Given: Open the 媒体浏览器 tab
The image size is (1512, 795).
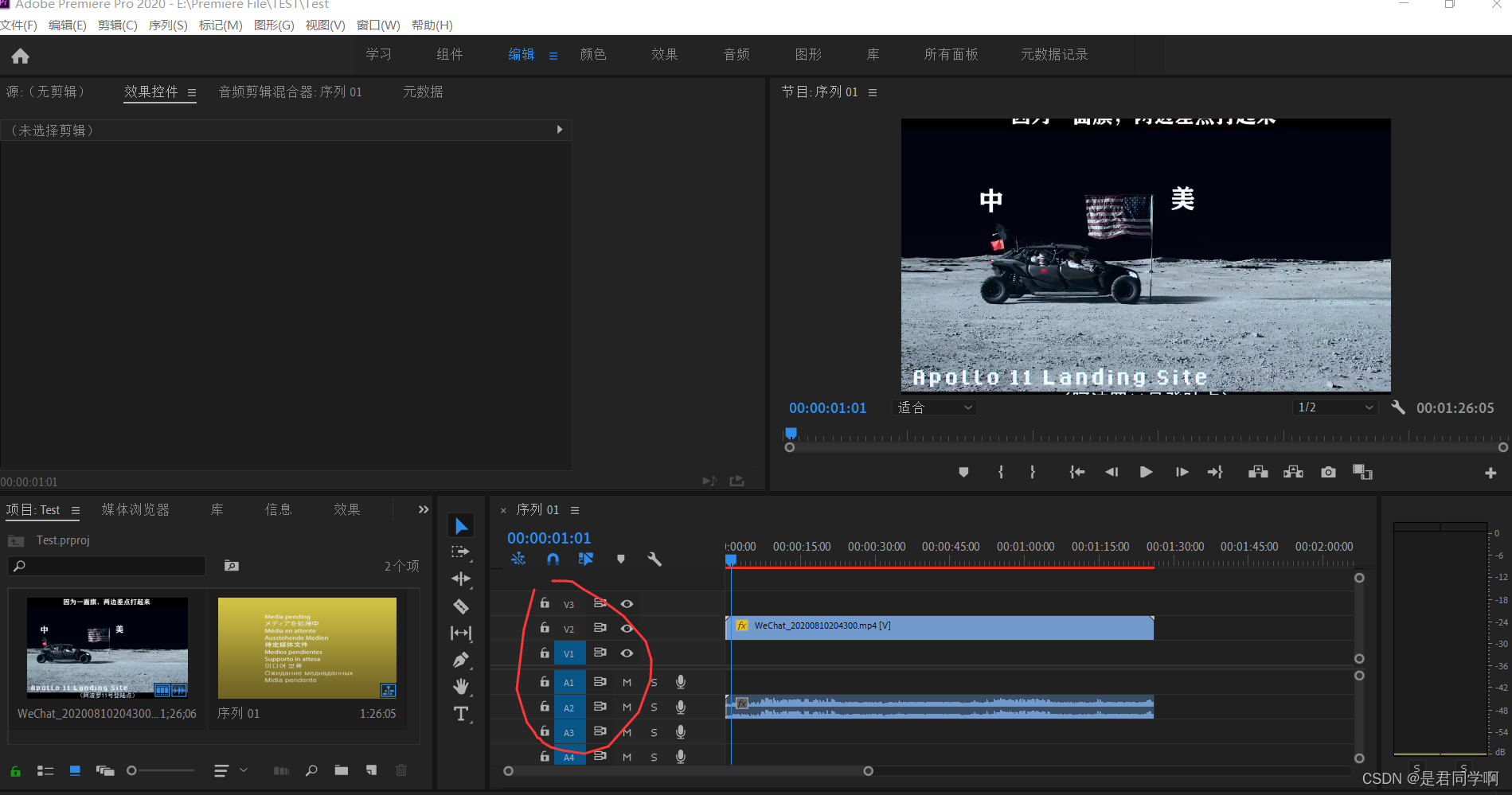Looking at the screenshot, I should (135, 509).
